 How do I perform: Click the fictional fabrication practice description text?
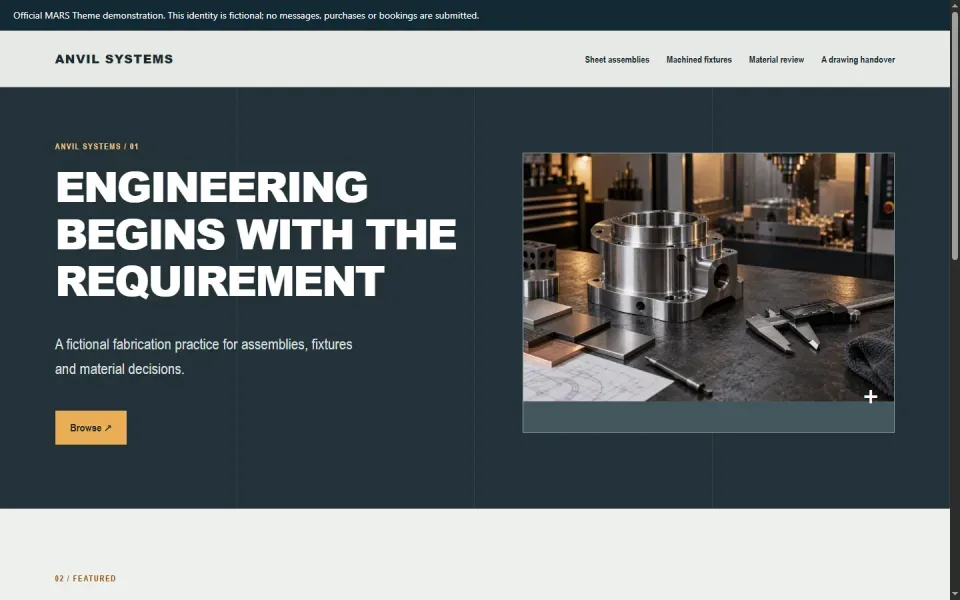tap(203, 356)
